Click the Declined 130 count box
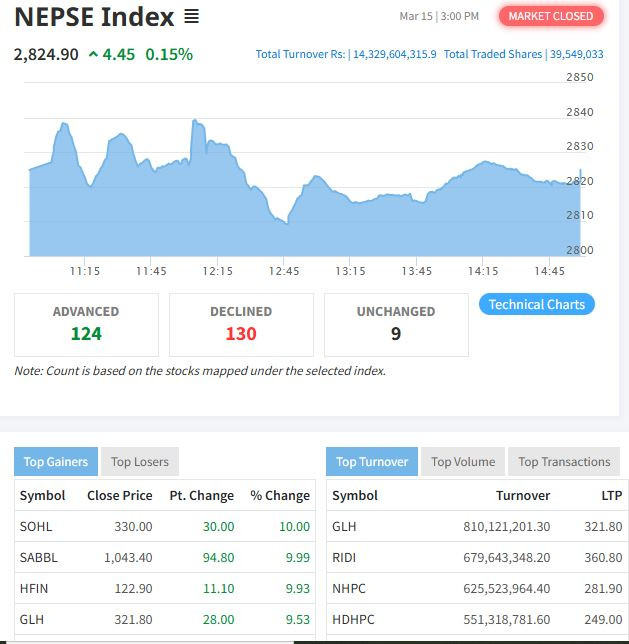 [241, 324]
